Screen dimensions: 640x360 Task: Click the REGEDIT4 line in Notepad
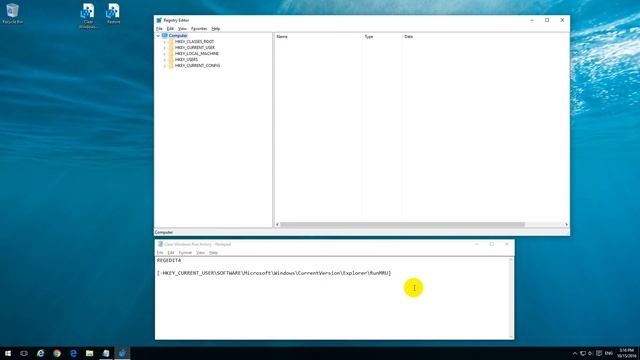(x=169, y=260)
